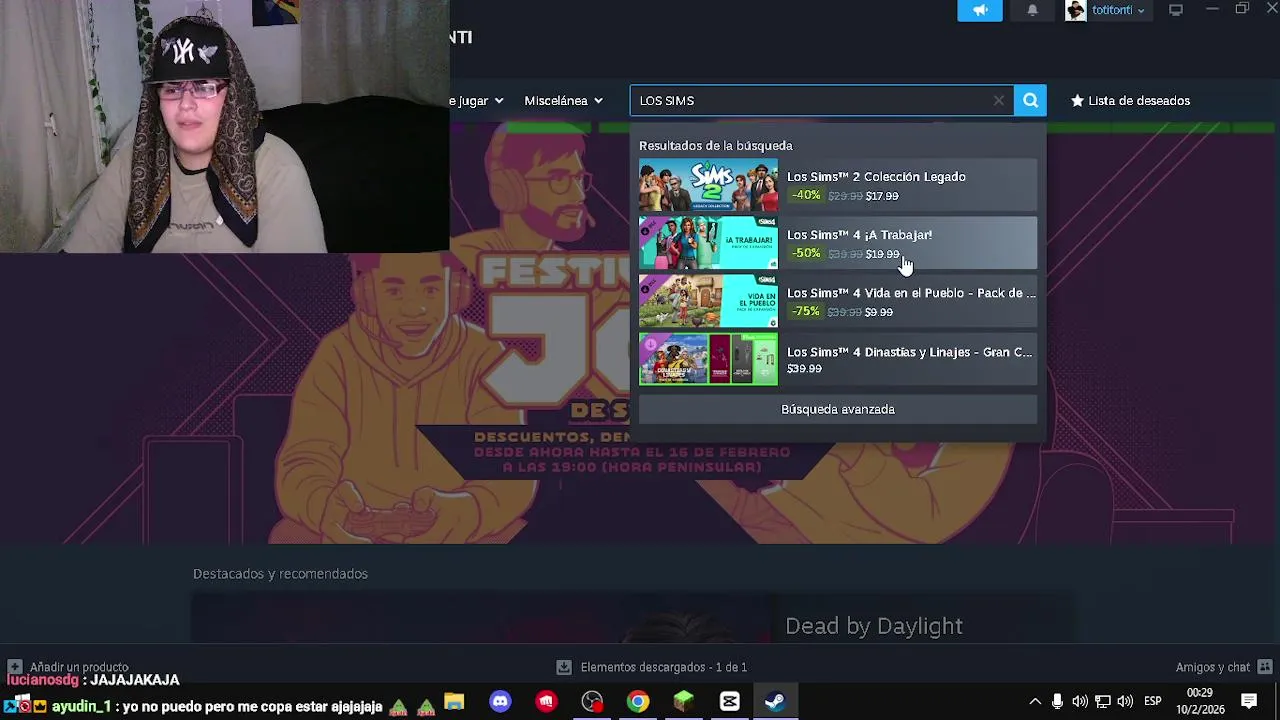Viewport: 1280px width, 720px height.
Task: Expand the Miscelánea menu
Action: pos(563,100)
